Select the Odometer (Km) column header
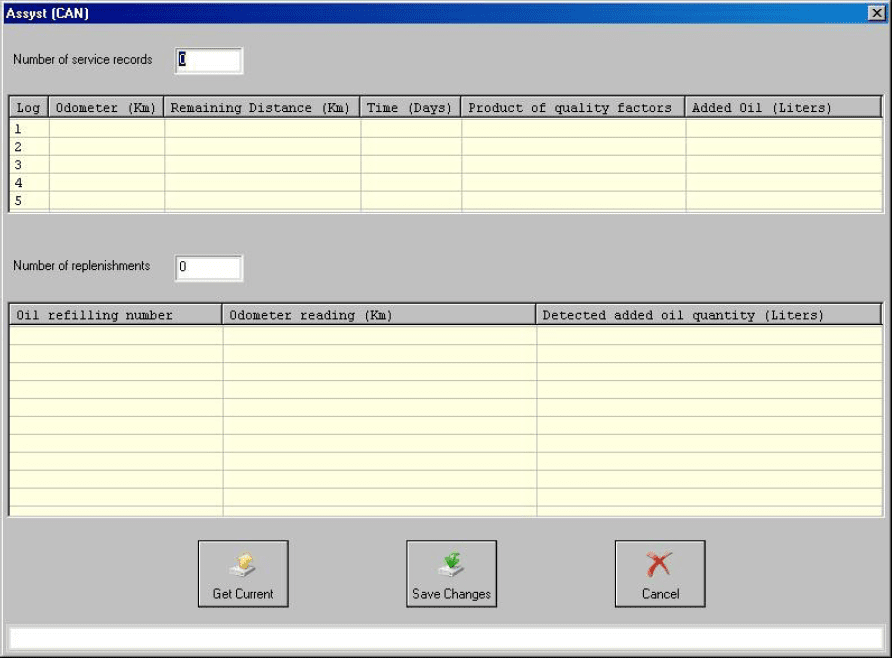Screen dimensions: 892x658 106,108
